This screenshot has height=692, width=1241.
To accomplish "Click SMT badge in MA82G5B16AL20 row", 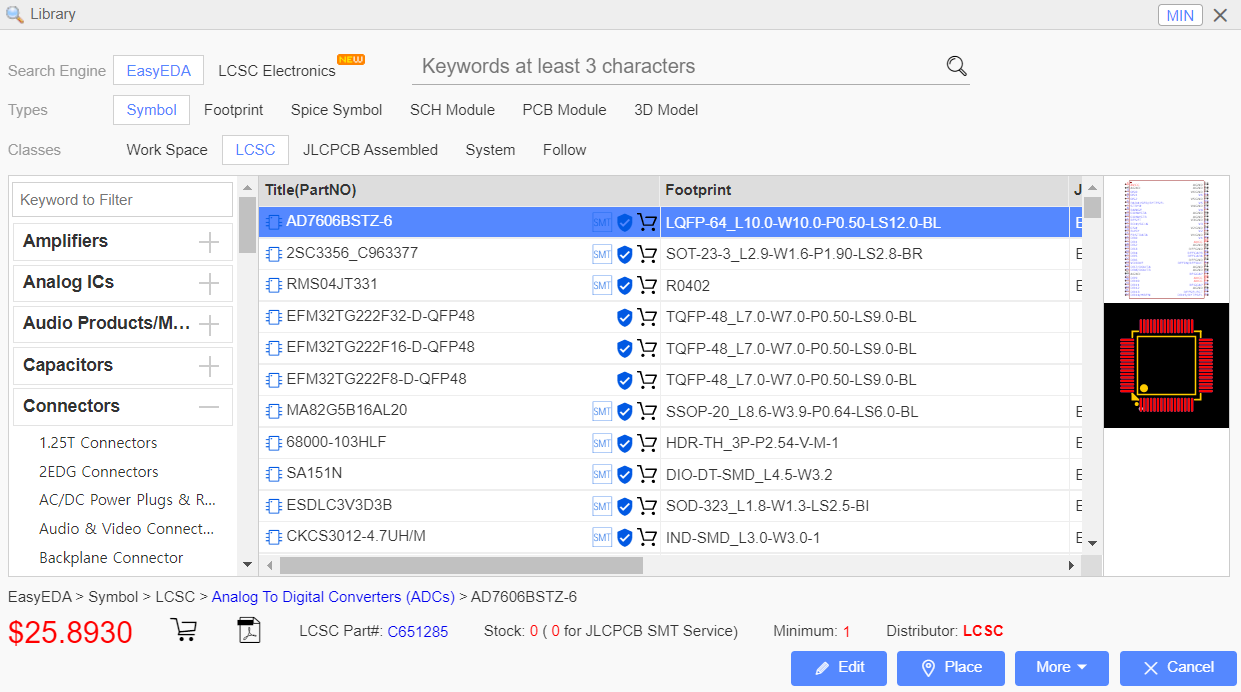I will point(602,411).
